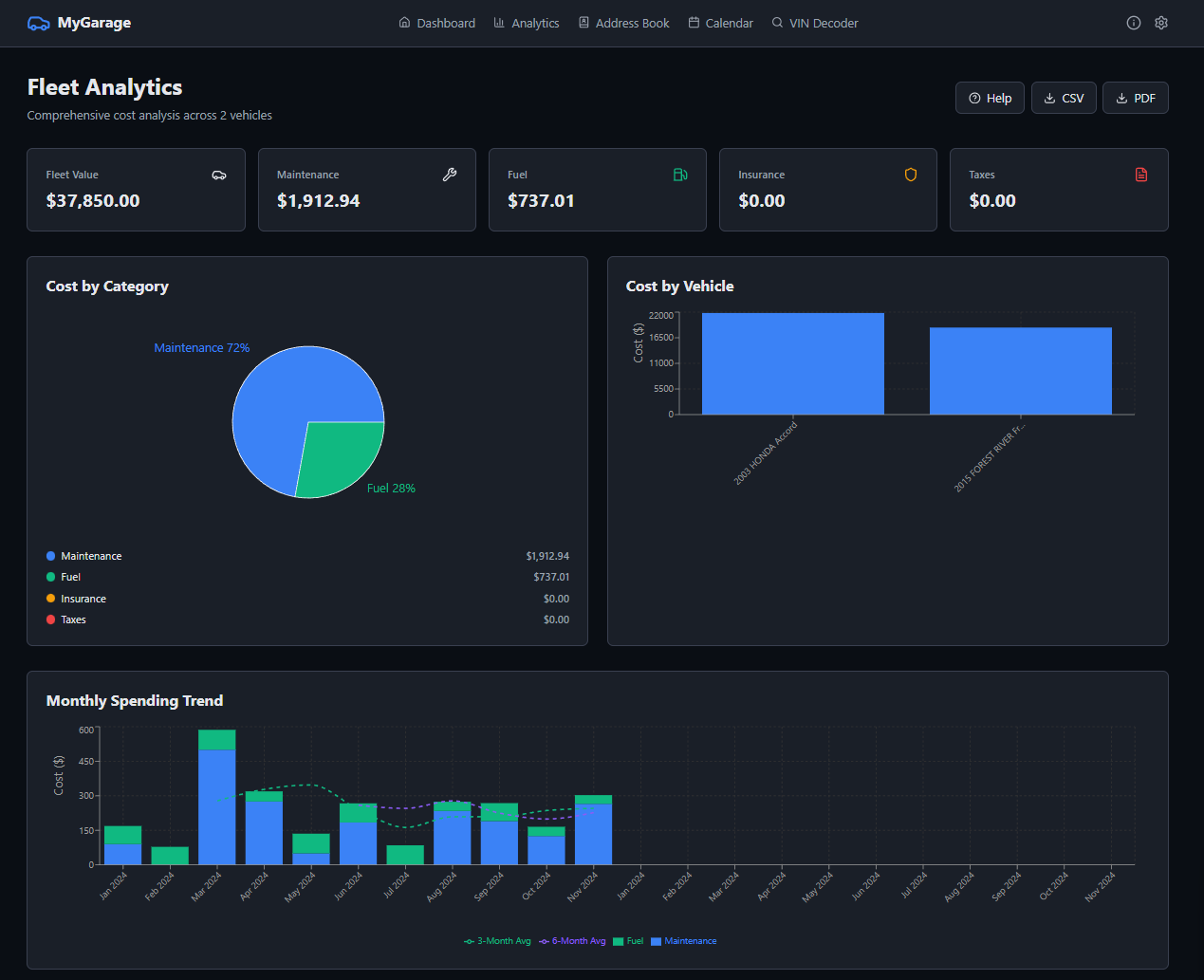Screen dimensions: 1204x980
Task: Click the Fleet Value car icon
Action: coord(219,175)
